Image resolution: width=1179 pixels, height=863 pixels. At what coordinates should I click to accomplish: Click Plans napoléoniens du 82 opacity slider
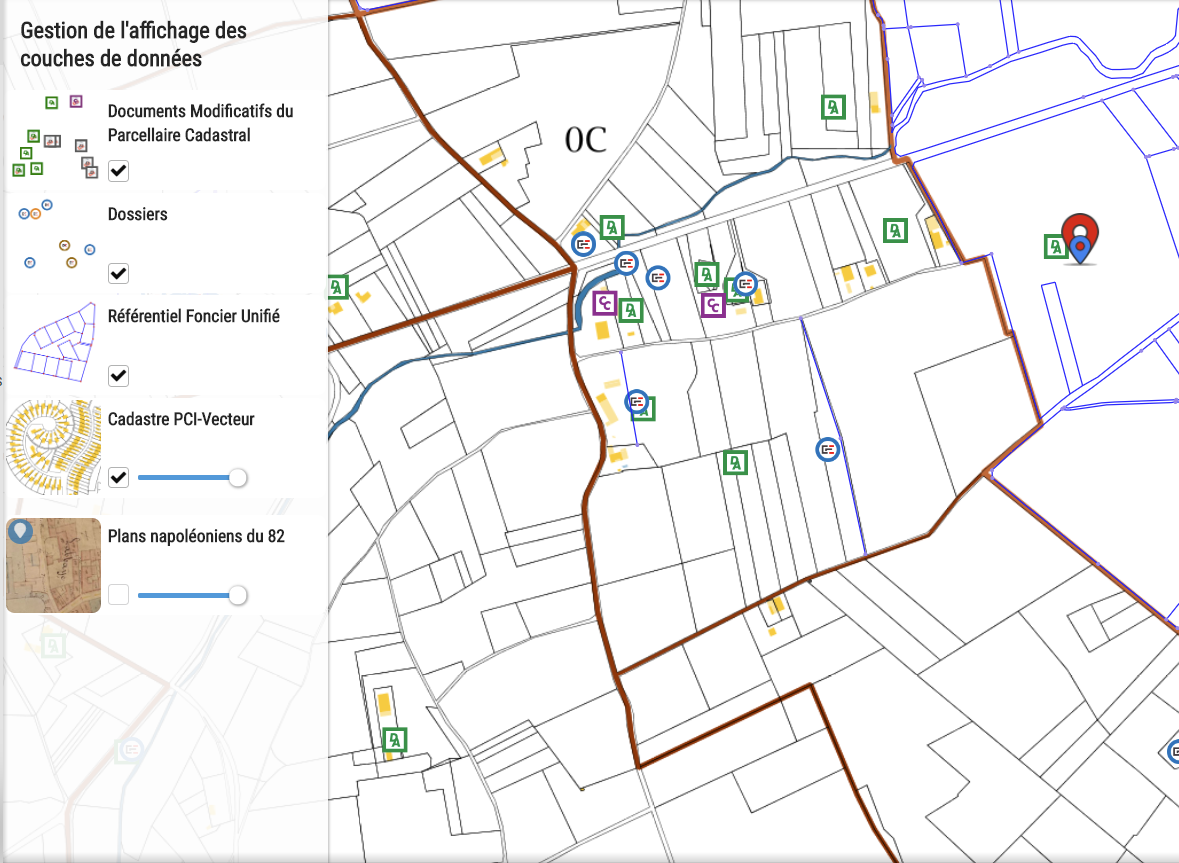pyautogui.click(x=190, y=596)
